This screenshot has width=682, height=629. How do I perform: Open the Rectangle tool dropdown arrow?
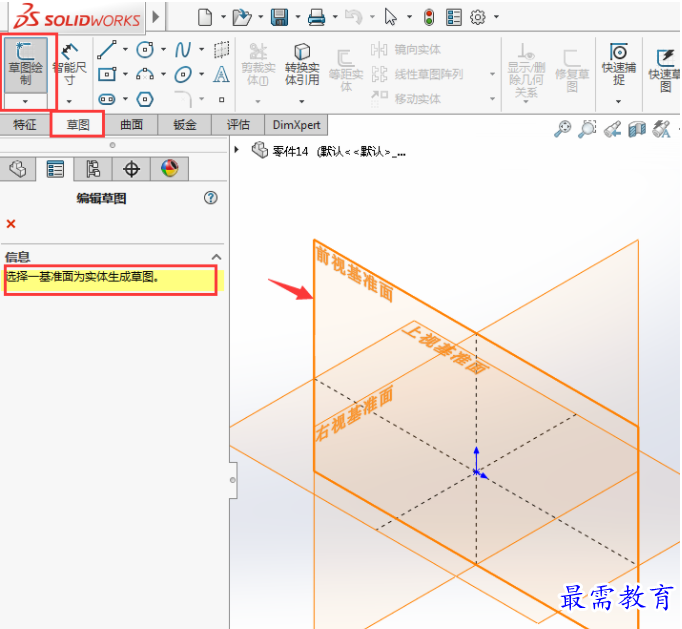[x=125, y=74]
